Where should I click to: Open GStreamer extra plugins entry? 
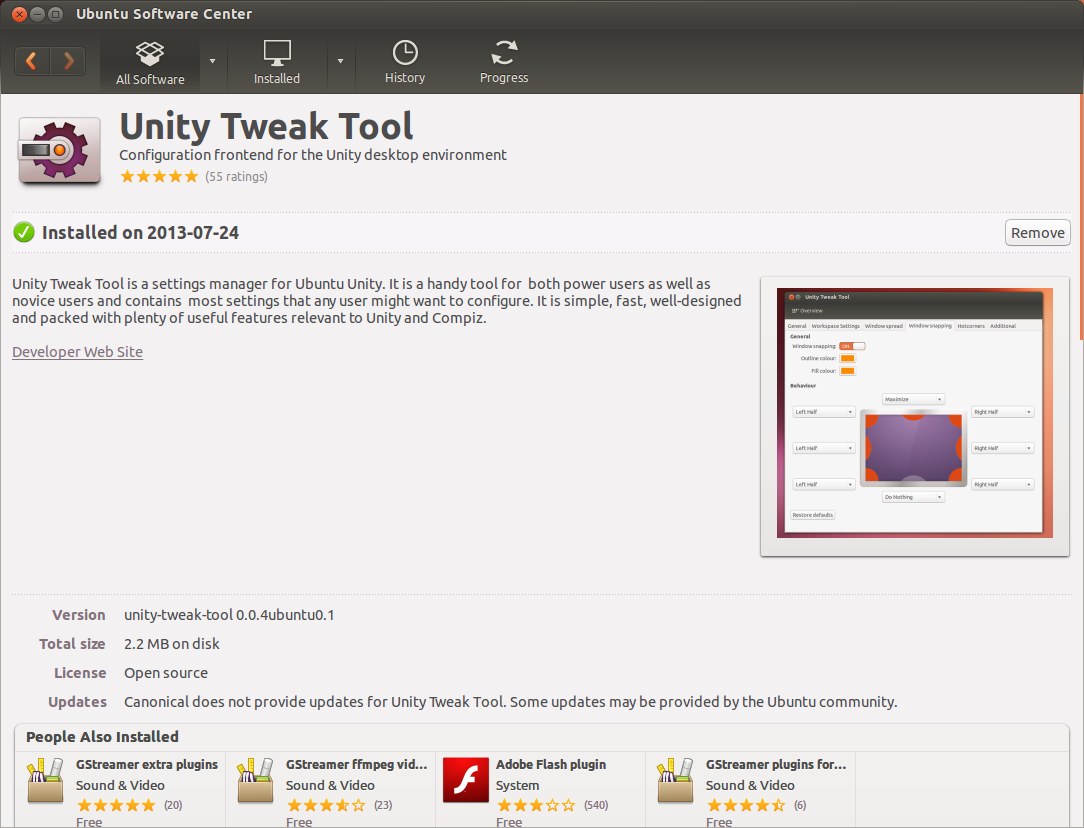(x=147, y=764)
